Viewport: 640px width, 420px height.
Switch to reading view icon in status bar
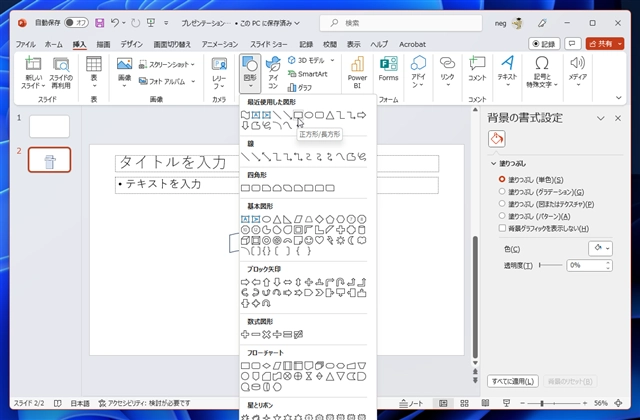click(485, 403)
